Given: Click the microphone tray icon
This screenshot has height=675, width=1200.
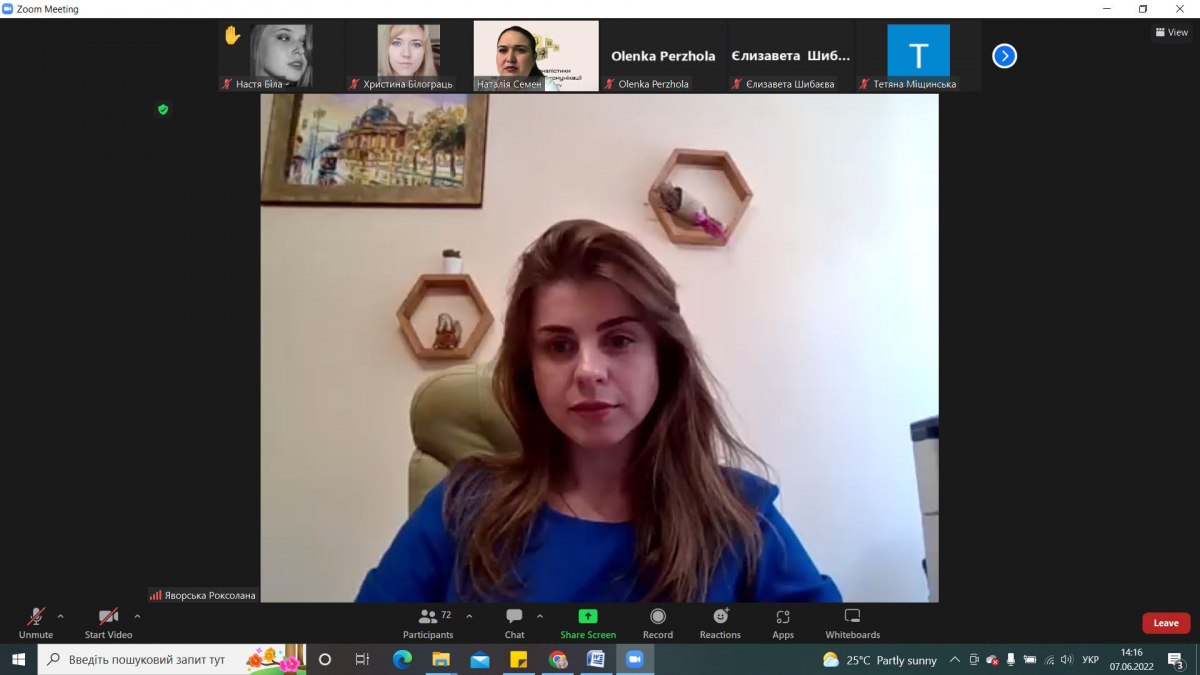Looking at the screenshot, I should point(1011,660).
